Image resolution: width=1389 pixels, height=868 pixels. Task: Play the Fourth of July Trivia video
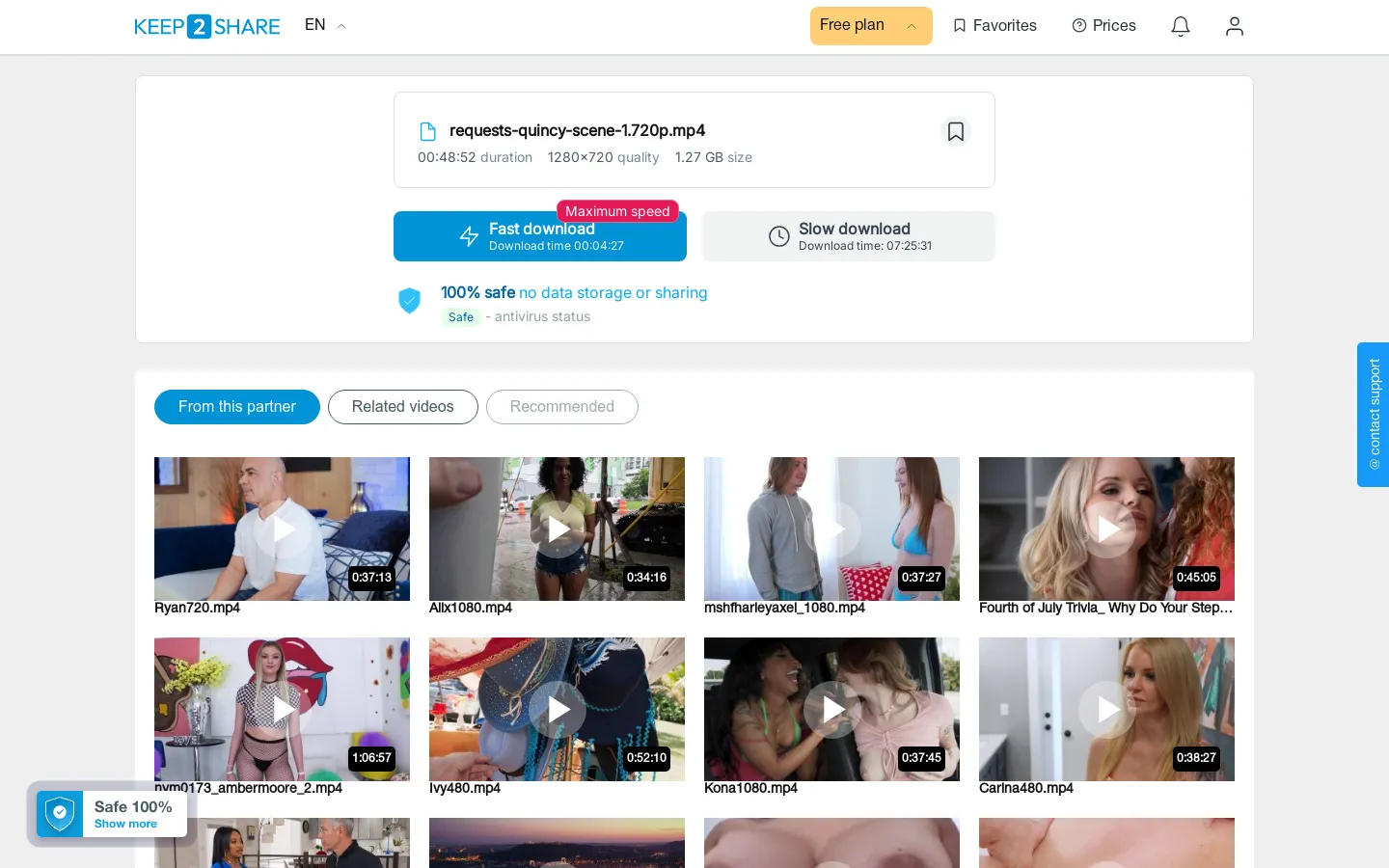(x=1107, y=529)
